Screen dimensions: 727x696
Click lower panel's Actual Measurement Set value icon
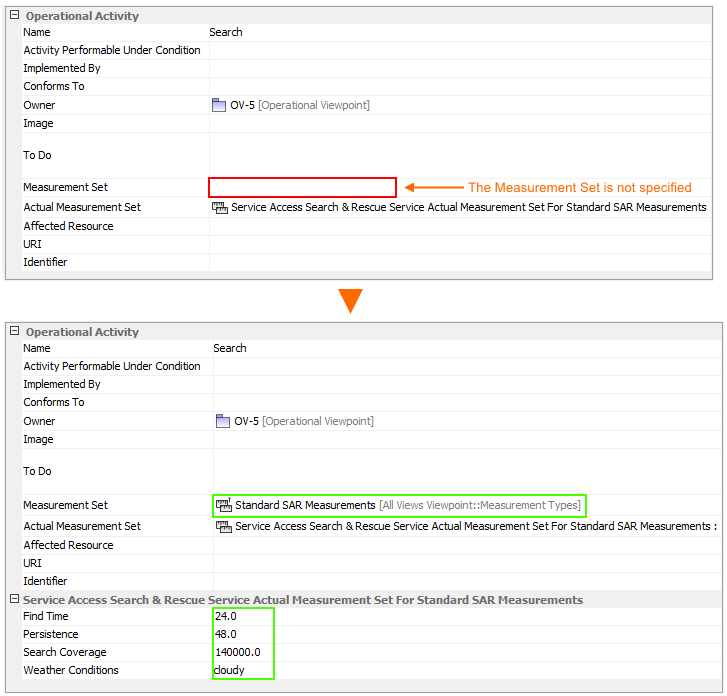point(224,526)
